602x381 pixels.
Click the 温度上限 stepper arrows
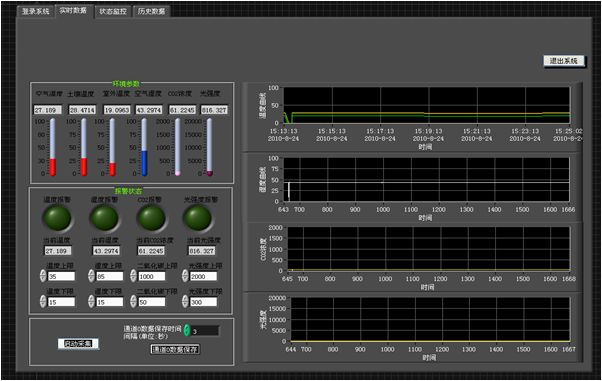click(43, 276)
